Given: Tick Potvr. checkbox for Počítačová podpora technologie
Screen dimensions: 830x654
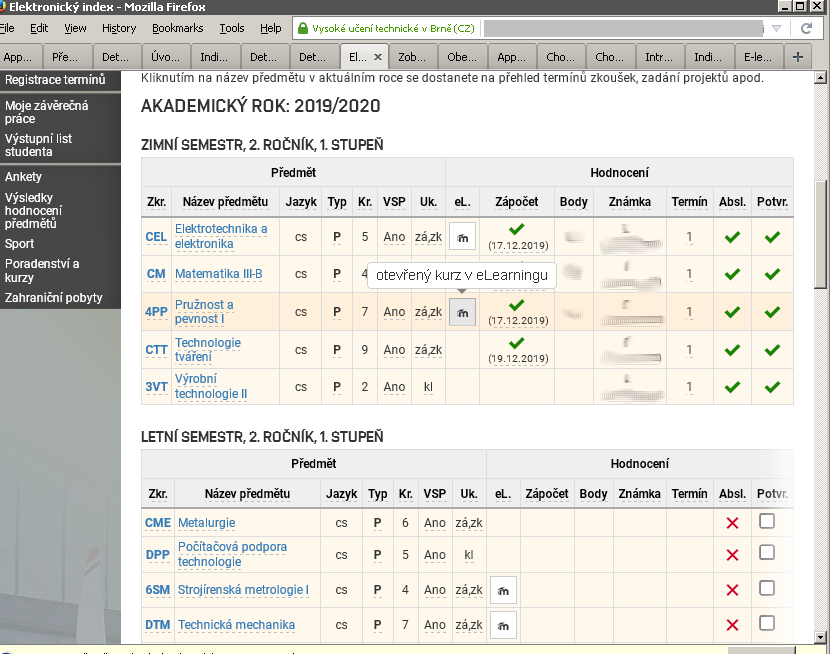Looking at the screenshot, I should (766, 552).
